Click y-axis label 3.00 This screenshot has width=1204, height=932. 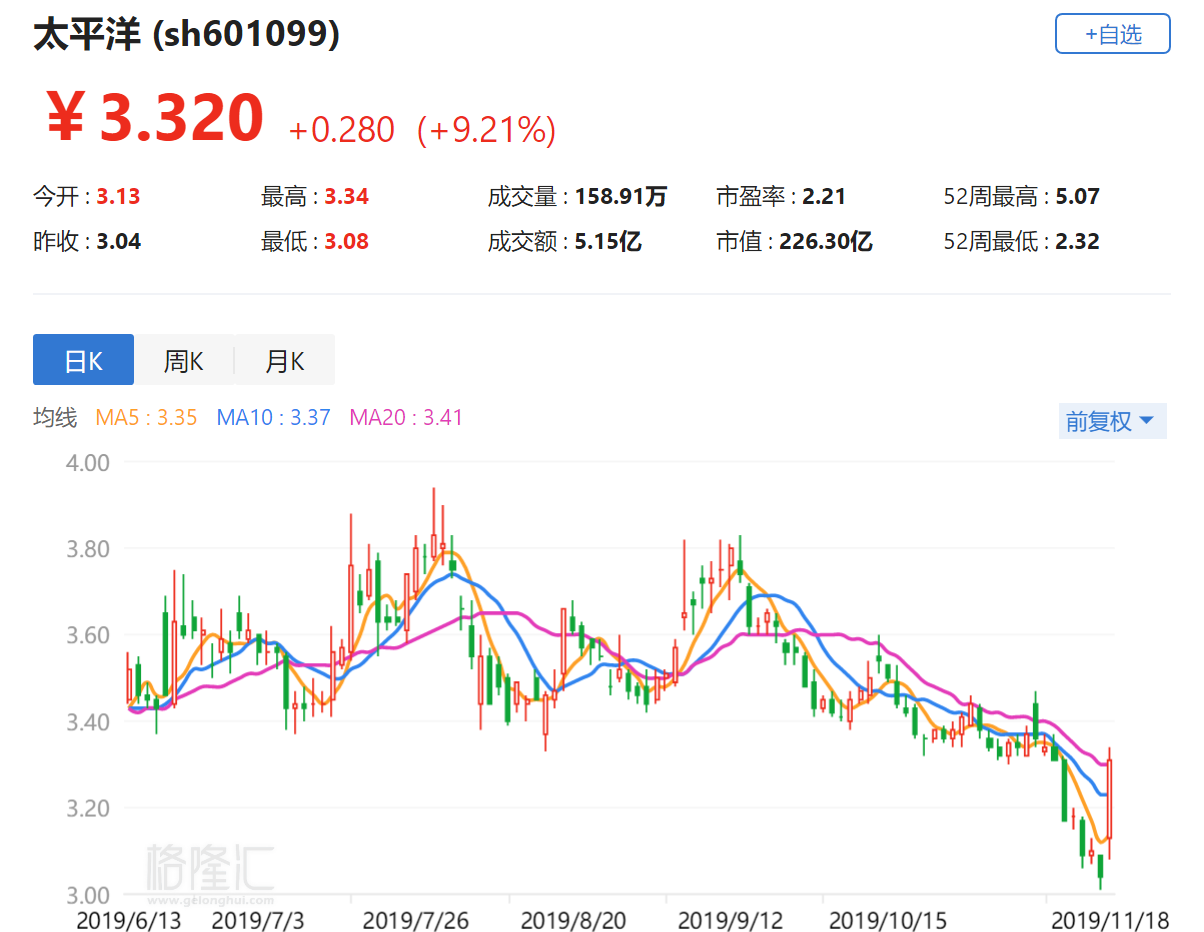click(x=89, y=894)
